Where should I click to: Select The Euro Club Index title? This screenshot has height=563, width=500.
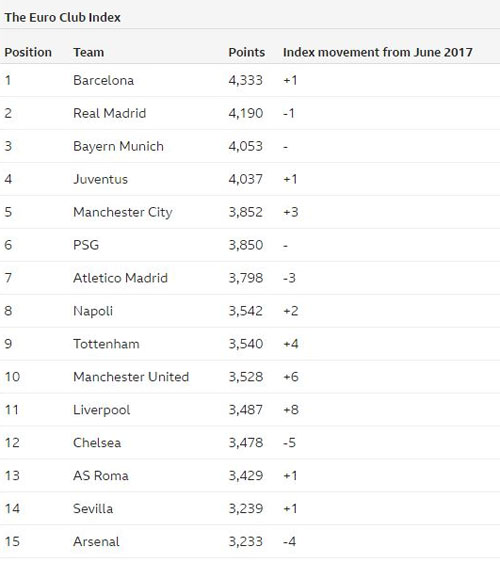point(62,17)
